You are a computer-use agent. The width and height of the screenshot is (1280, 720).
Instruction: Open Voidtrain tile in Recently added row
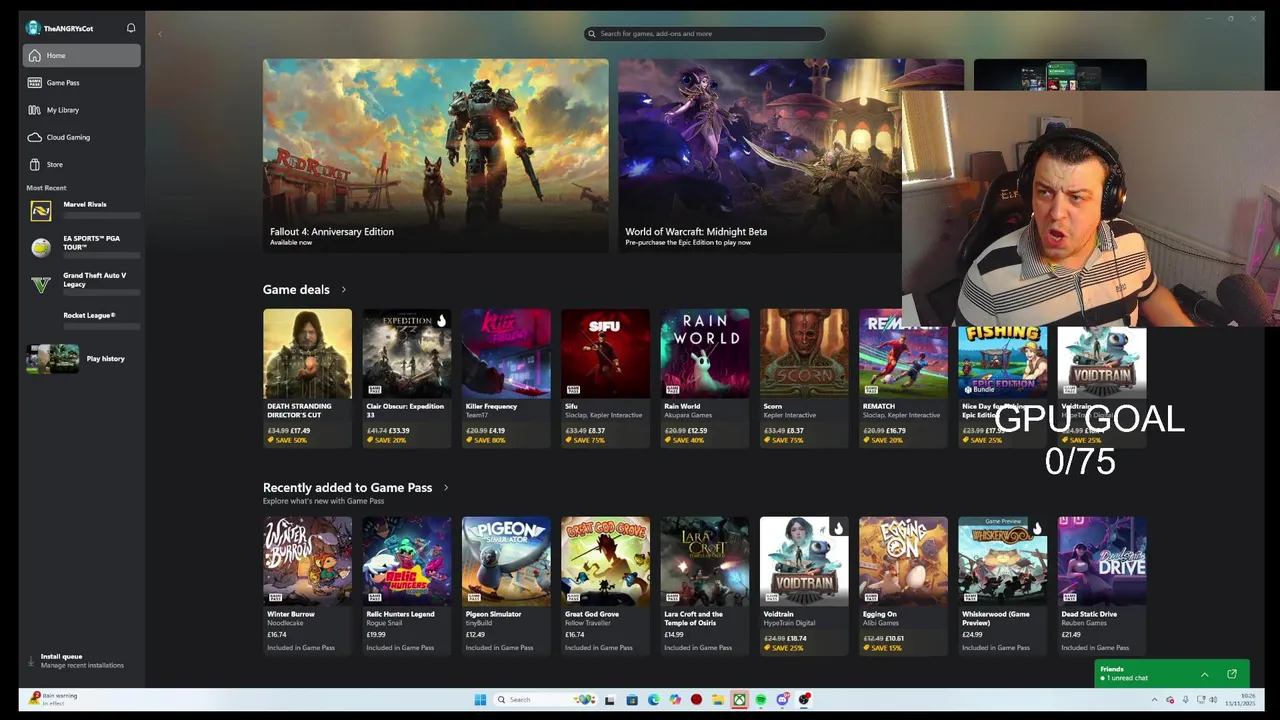(804, 586)
